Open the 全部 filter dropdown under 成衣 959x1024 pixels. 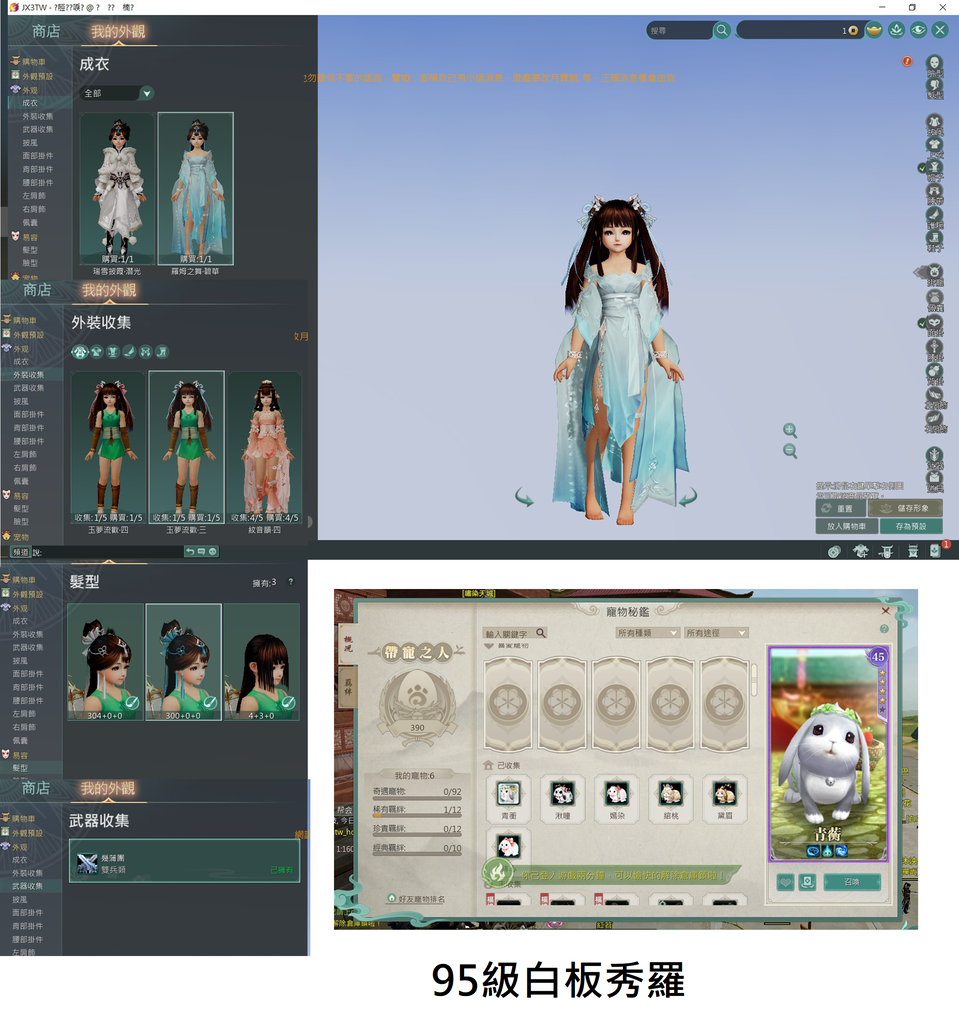pos(116,93)
